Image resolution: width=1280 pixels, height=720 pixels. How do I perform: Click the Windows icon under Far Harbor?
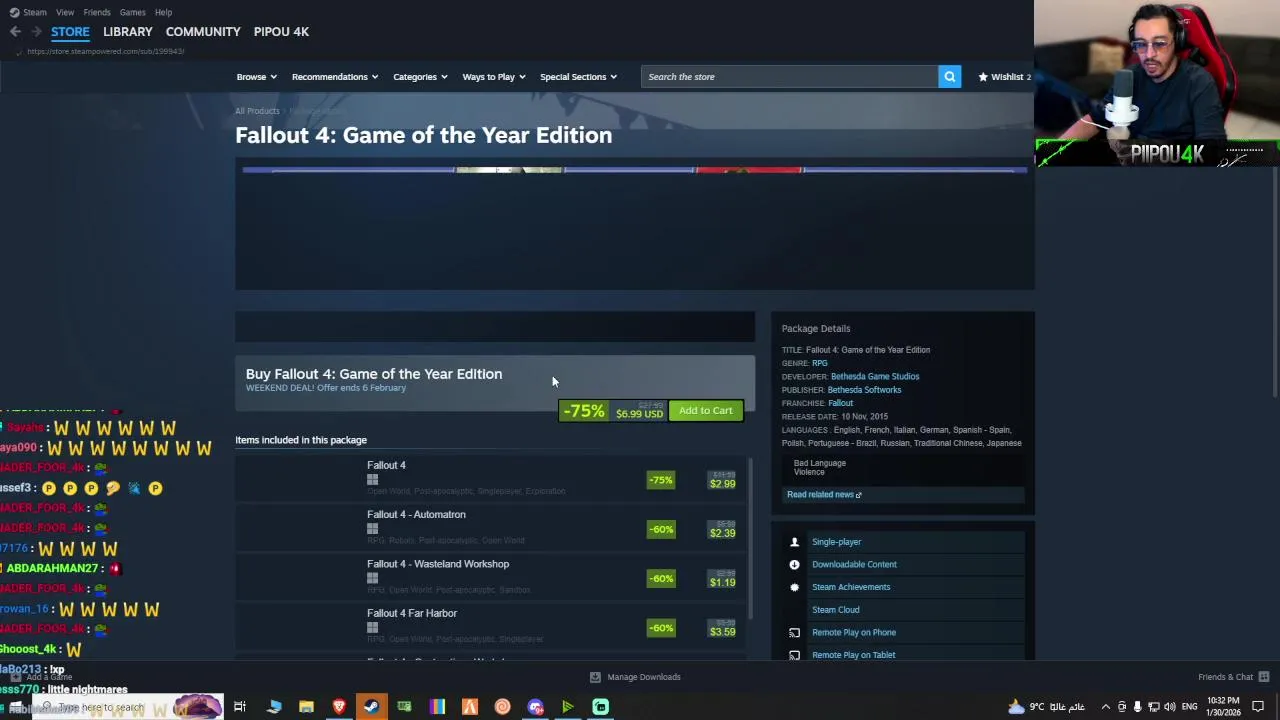point(372,628)
